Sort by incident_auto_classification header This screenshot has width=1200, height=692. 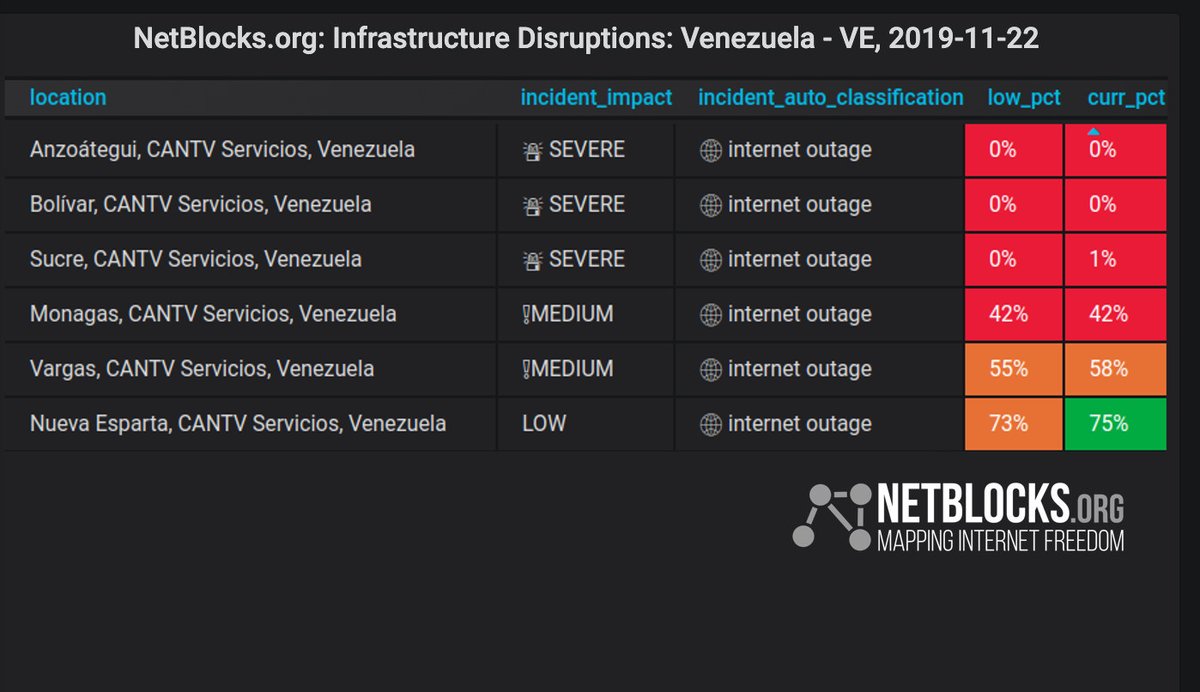831,98
